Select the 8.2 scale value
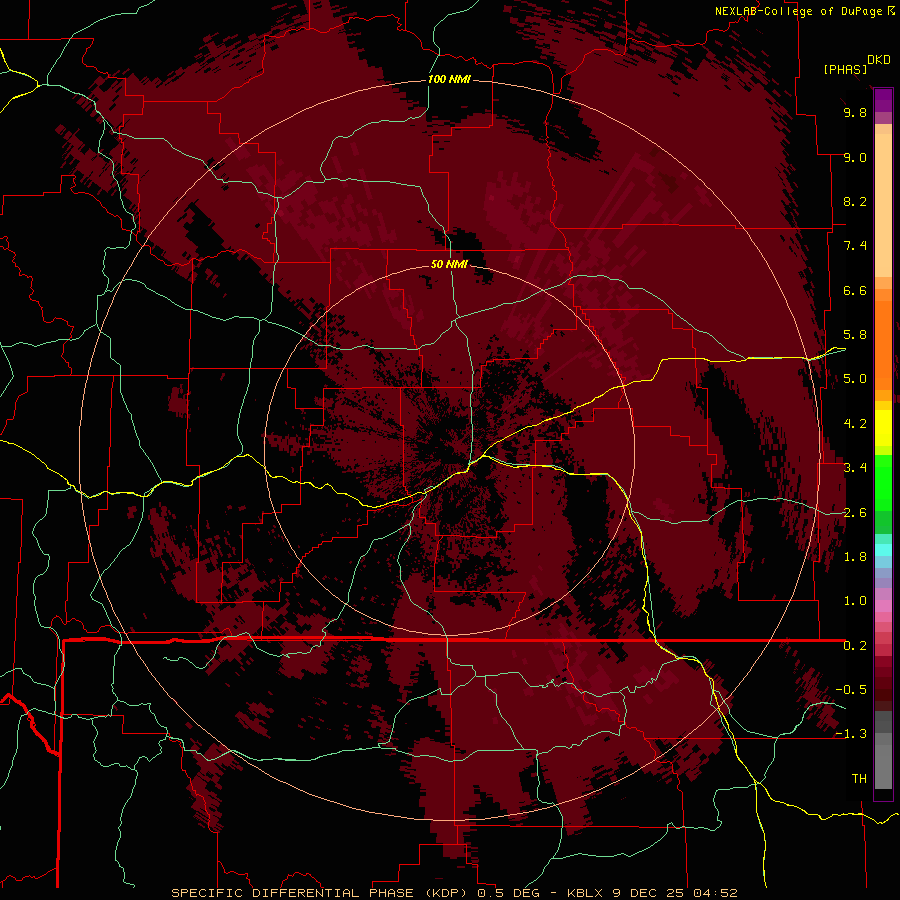Image resolution: width=900 pixels, height=900 pixels. [x=855, y=201]
